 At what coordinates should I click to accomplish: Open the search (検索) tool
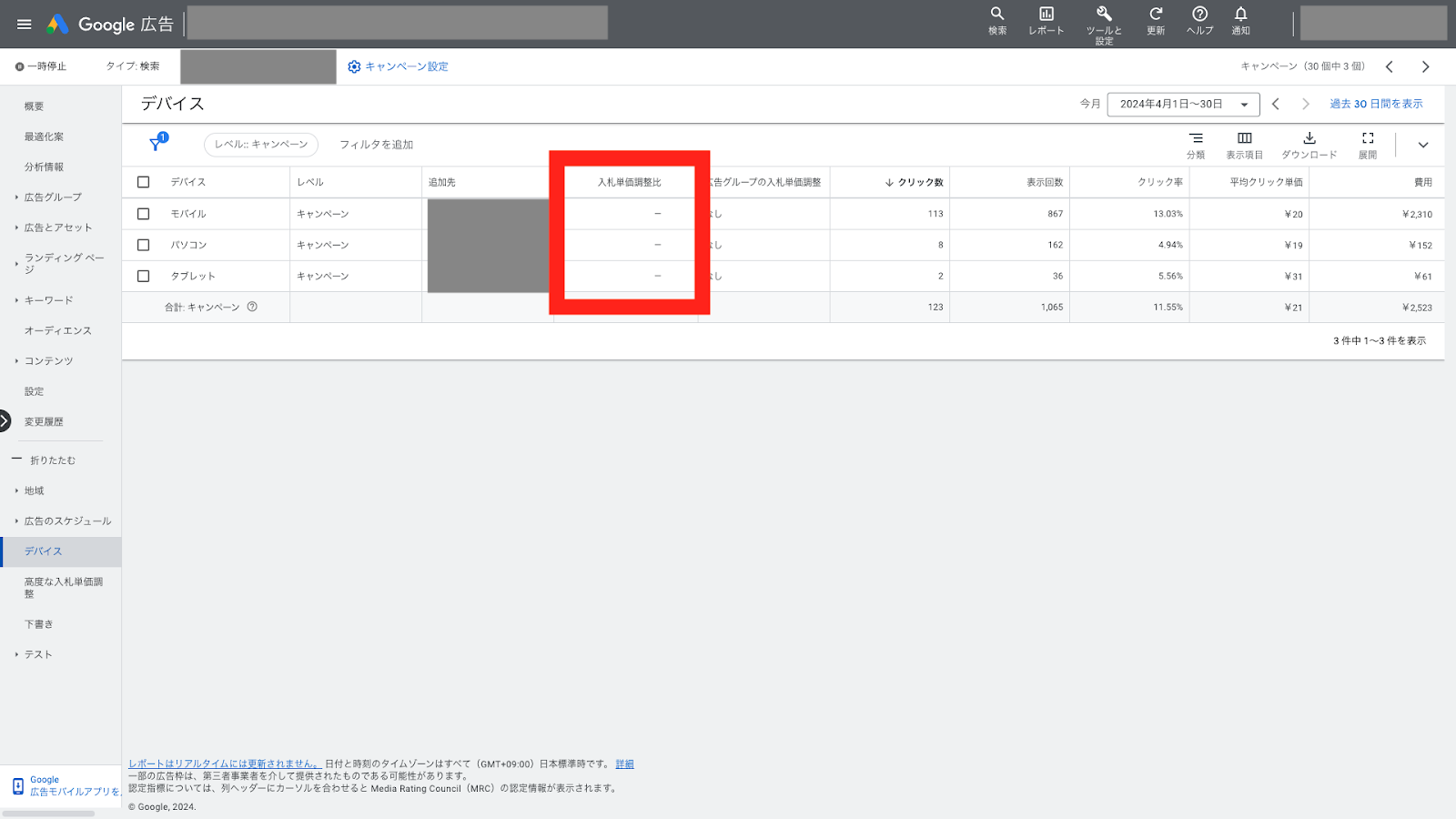(997, 21)
